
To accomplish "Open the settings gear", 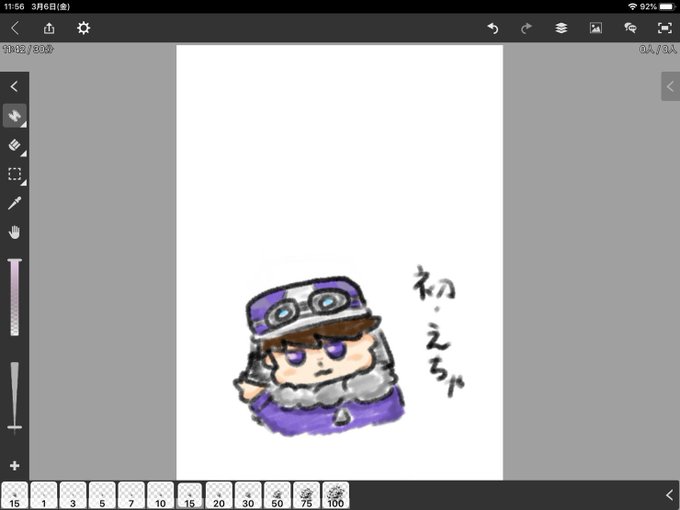I will click(x=83, y=28).
